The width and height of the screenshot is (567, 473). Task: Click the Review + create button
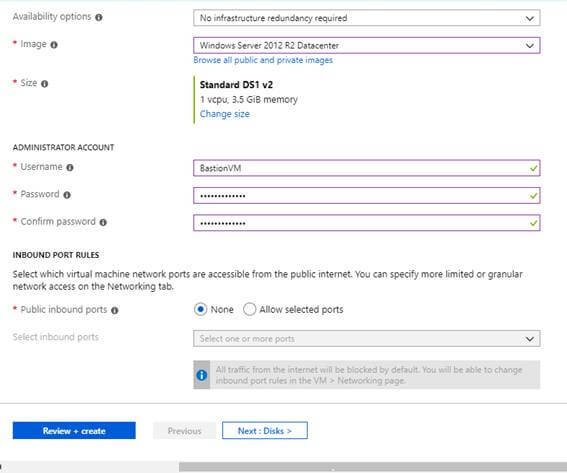[74, 431]
